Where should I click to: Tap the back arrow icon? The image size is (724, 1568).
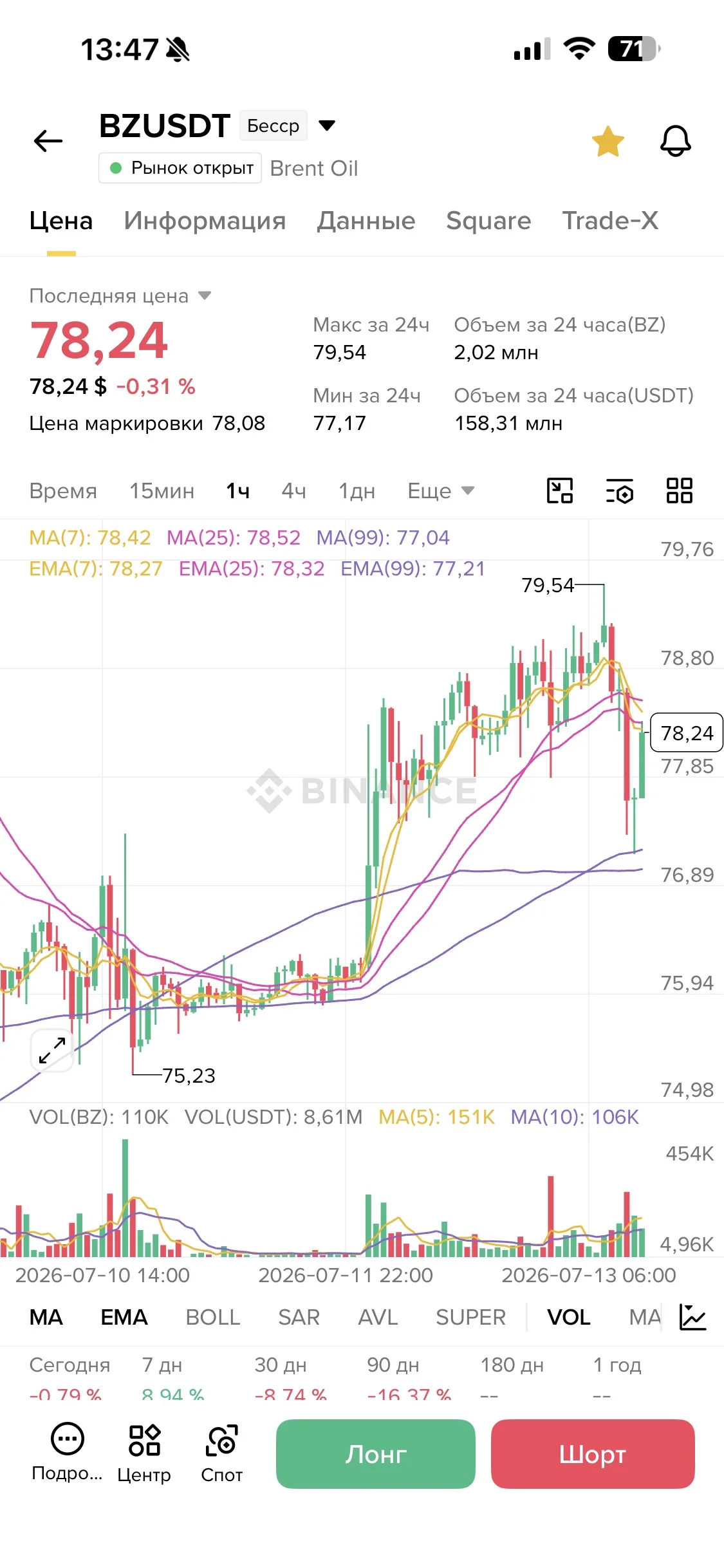[48, 140]
